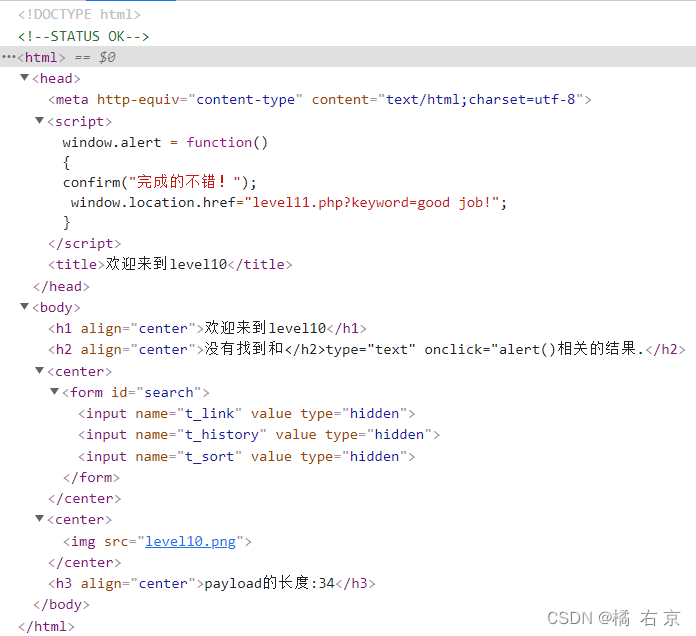Screen dimensions: 696x636
Task: Select the input name="t_history" row
Action: 259,435
